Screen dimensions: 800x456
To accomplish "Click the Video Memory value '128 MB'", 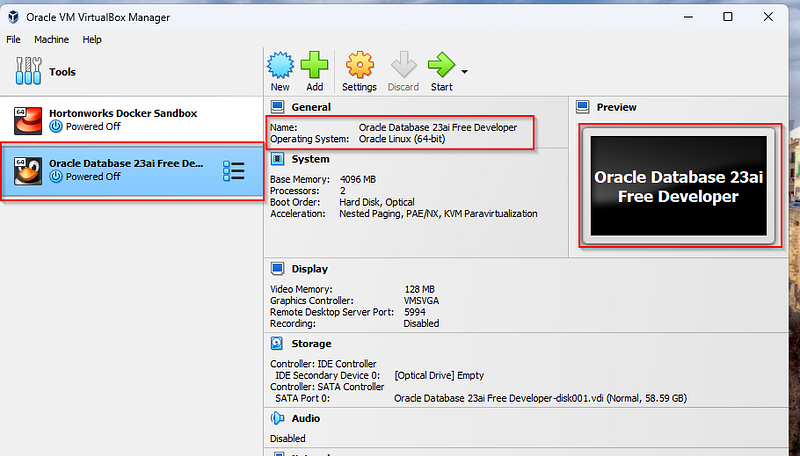I will (x=419, y=289).
